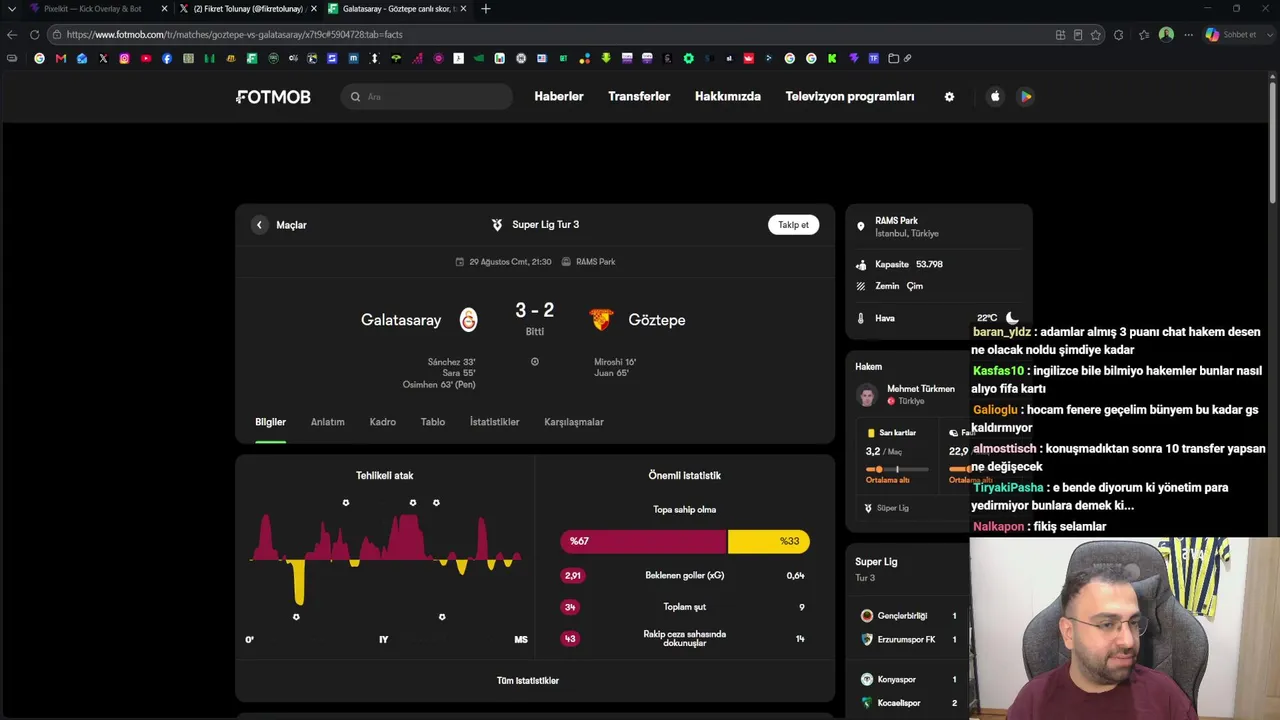Click the 29 Ağustos Cmt, 21:30 match date
Image resolution: width=1280 pixels, height=720 pixels.
pos(503,262)
